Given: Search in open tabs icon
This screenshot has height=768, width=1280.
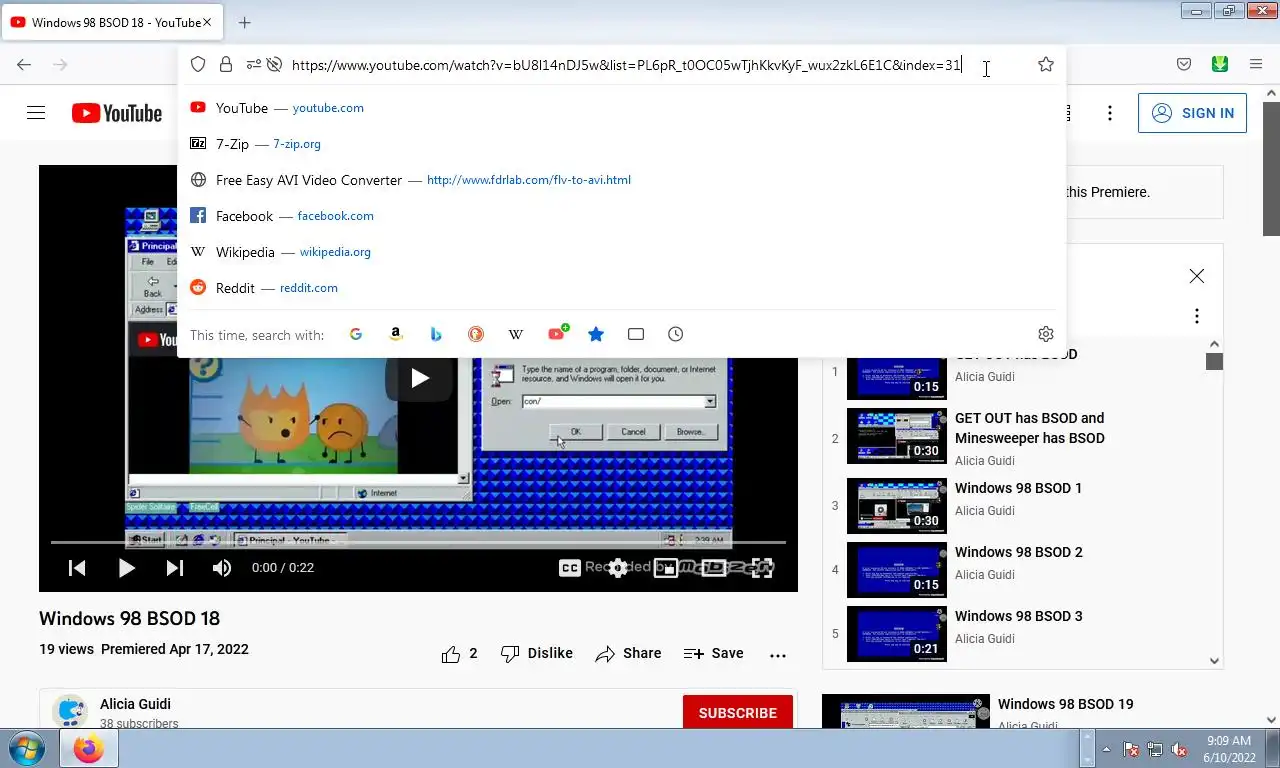Looking at the screenshot, I should pos(636,334).
